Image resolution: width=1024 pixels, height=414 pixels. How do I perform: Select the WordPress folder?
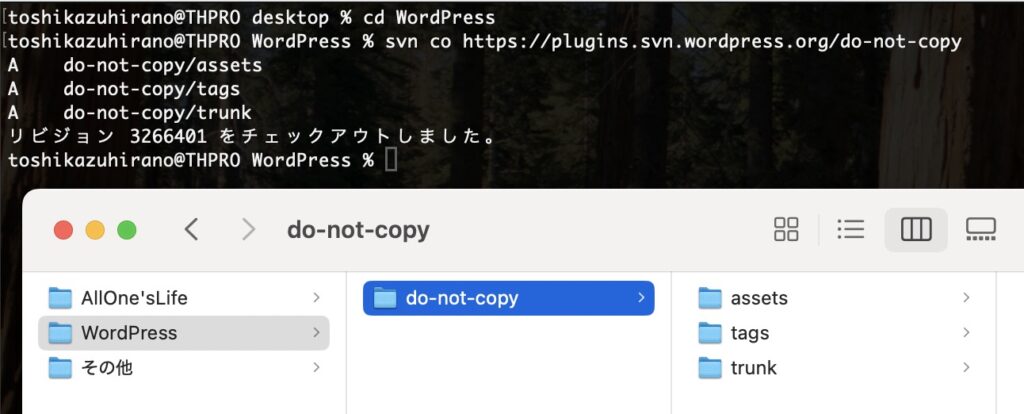[184, 333]
